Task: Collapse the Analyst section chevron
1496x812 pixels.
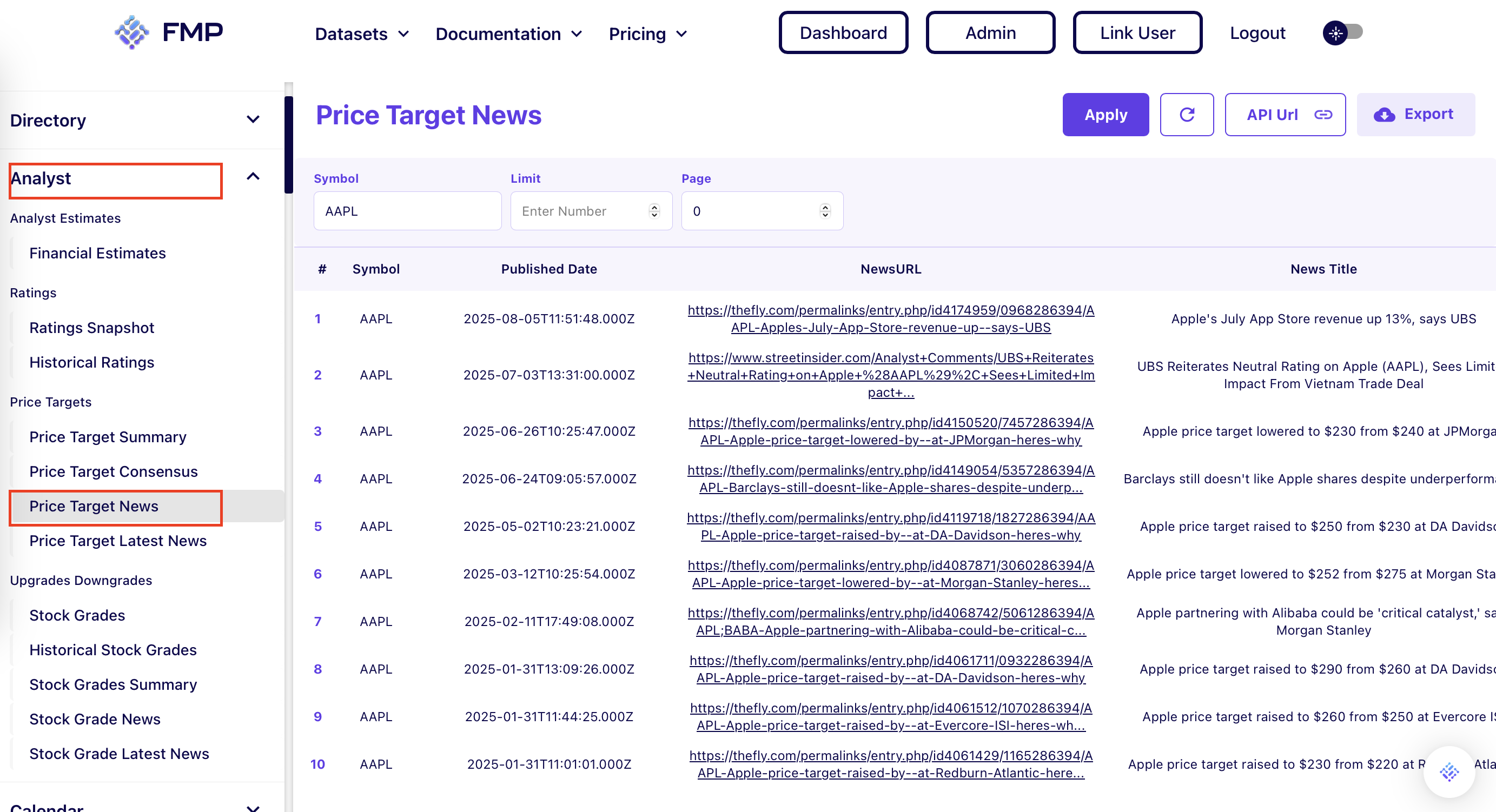Action: 253,176
